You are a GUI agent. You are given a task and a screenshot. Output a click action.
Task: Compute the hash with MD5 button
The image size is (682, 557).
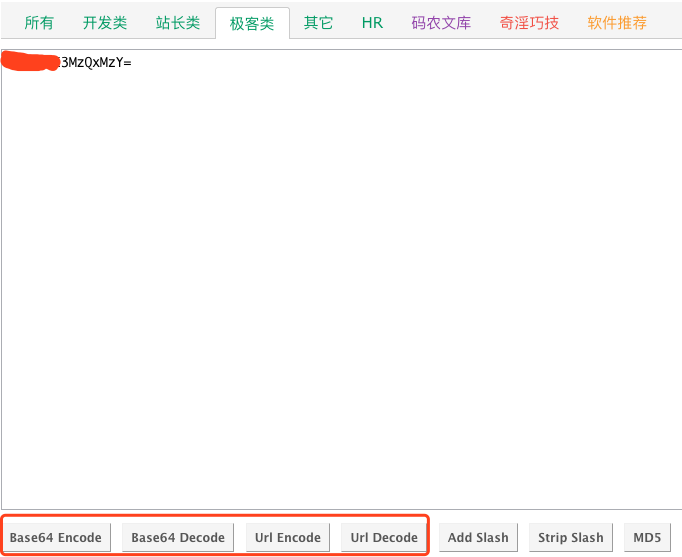pyautogui.click(x=647, y=537)
